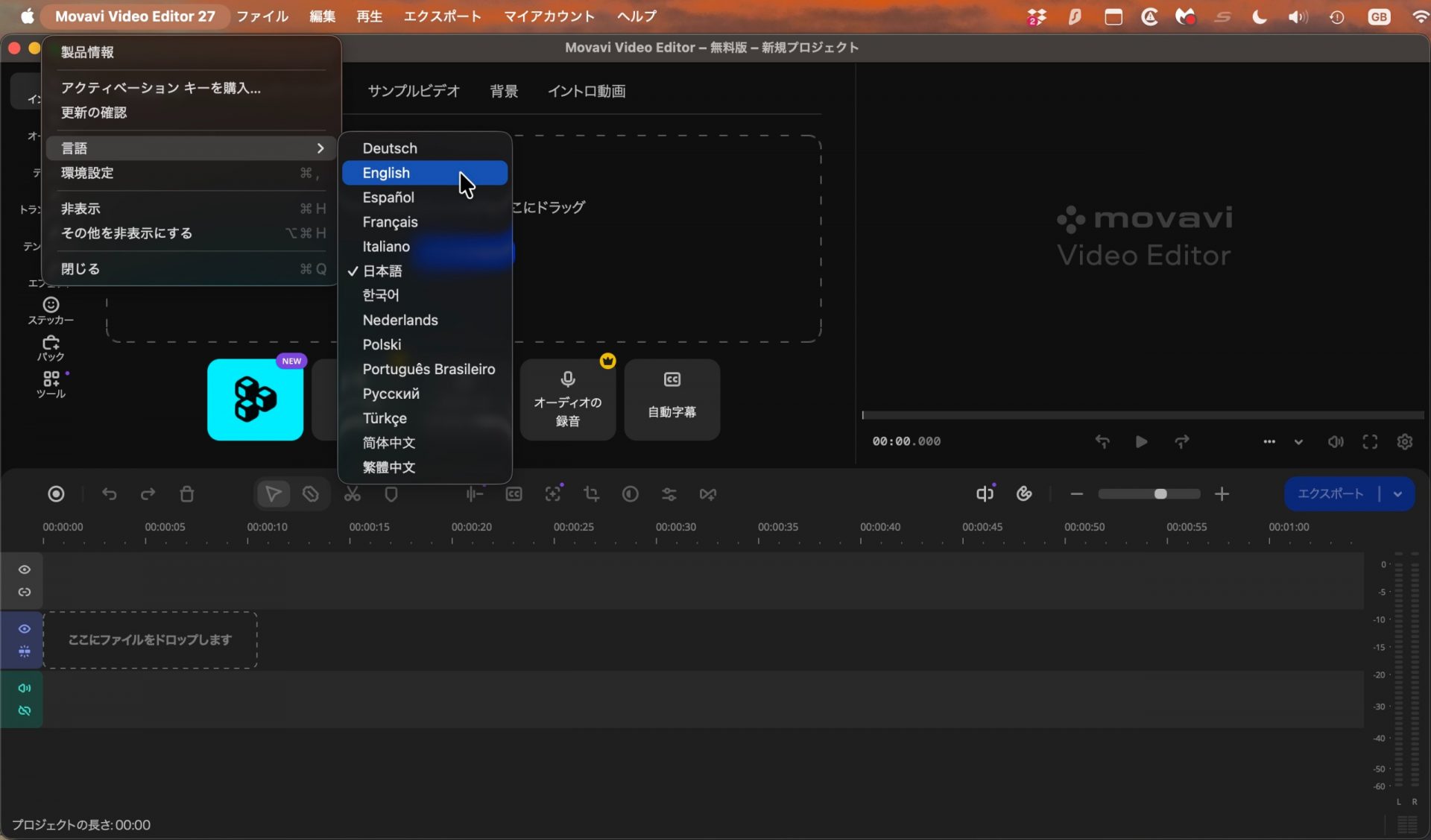
Task: Open the 言語 submenu arrow
Action: (x=320, y=148)
